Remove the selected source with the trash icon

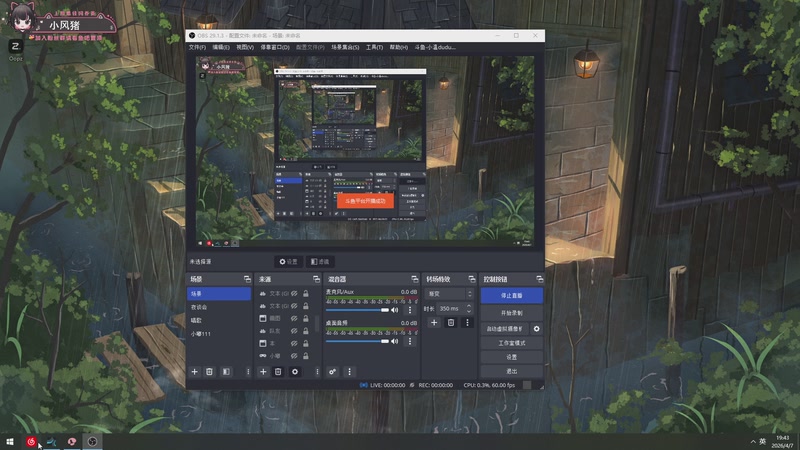(x=278, y=371)
